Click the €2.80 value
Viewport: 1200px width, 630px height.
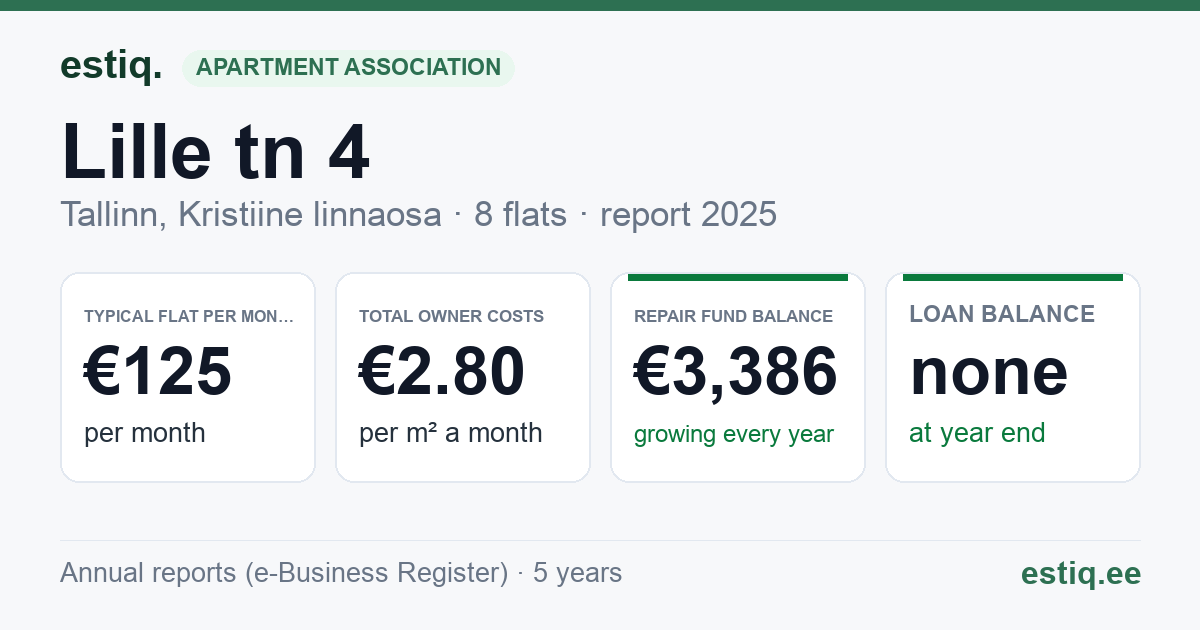[x=442, y=371]
